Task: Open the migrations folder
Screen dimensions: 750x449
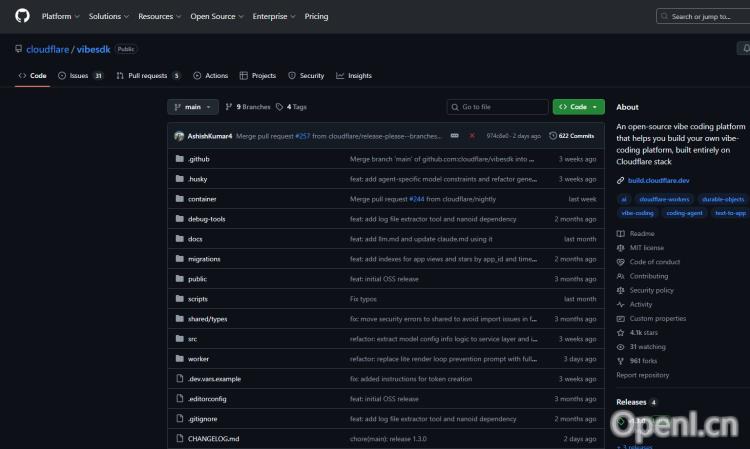Action: (x=204, y=259)
